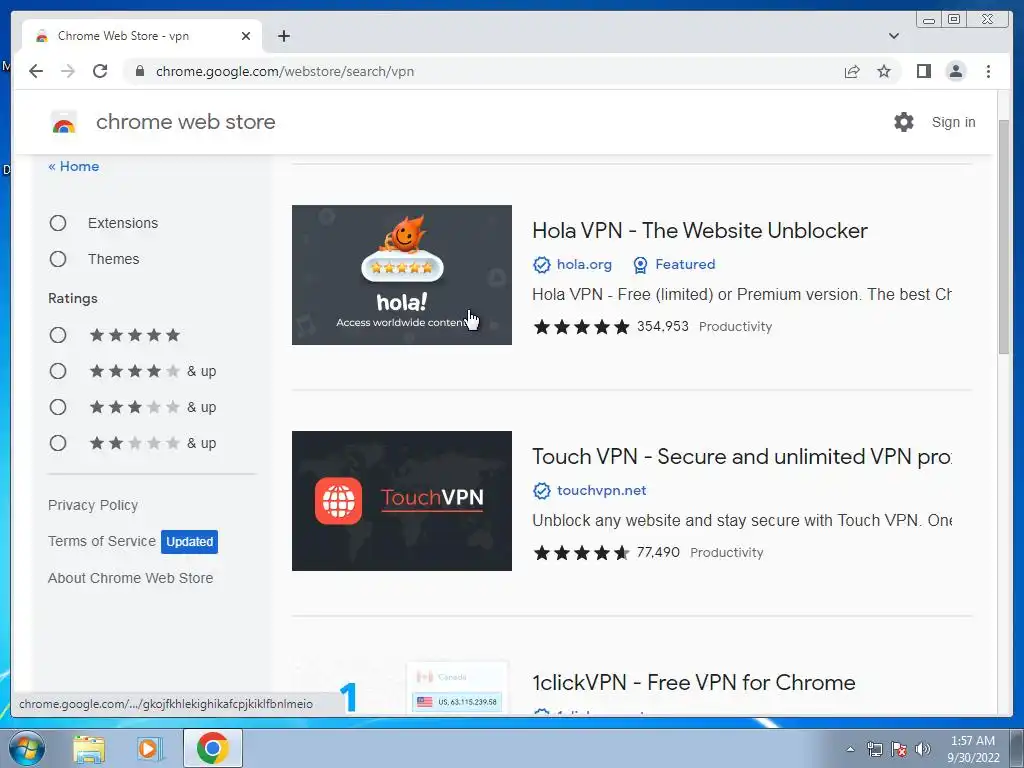Open Windows Explorer from the taskbar
The width and height of the screenshot is (1024, 768).
(89, 748)
